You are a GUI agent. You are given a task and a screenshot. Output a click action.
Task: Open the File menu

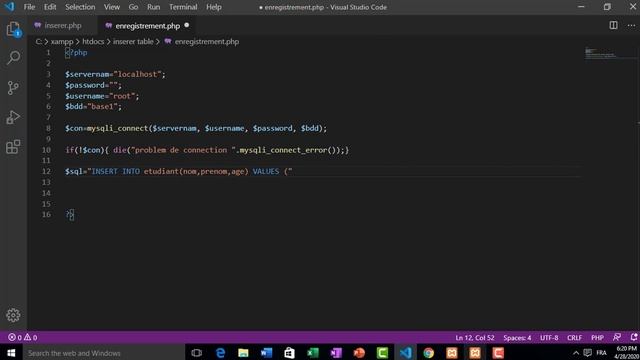pos(29,7)
